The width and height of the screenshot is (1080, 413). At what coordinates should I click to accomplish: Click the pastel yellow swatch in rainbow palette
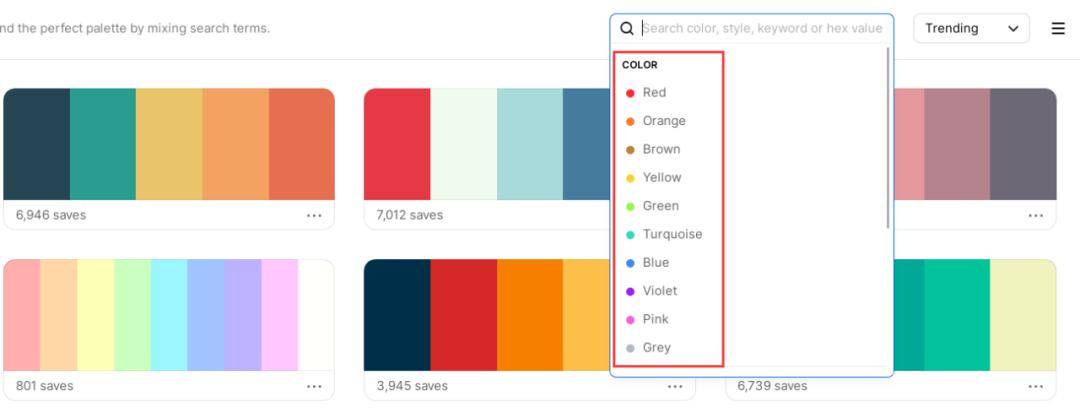(96, 315)
